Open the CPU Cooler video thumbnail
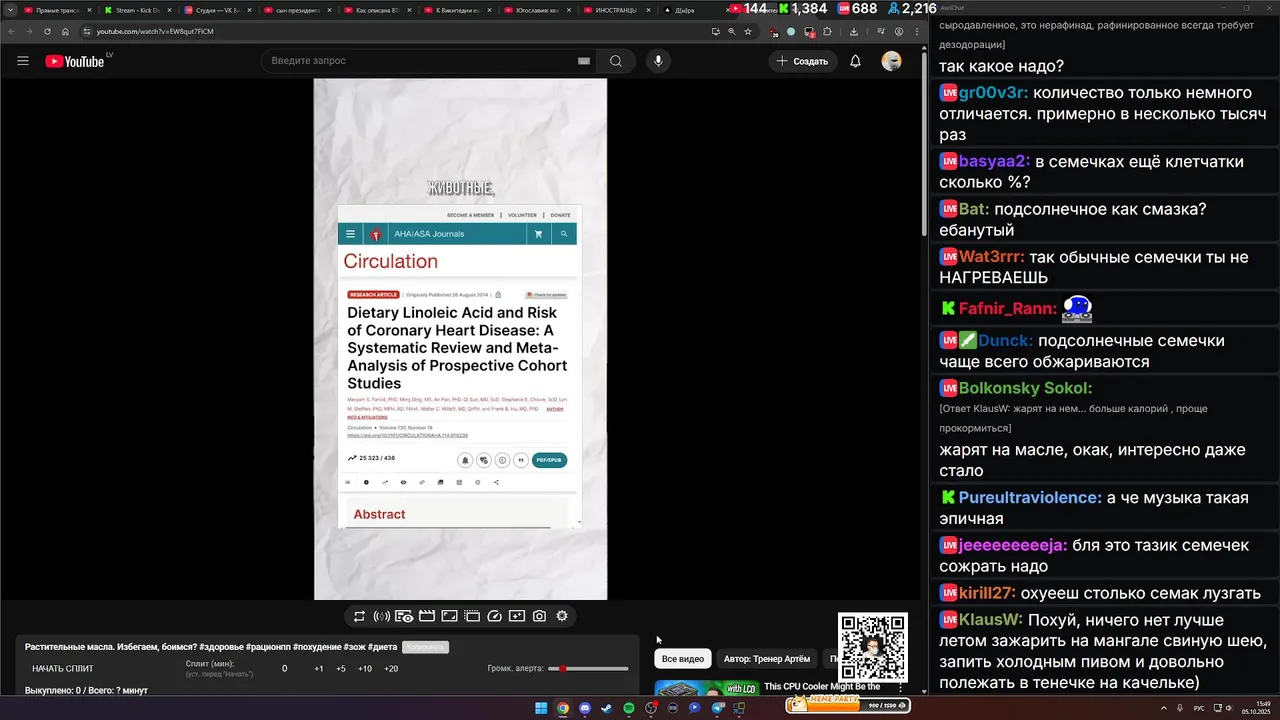 pos(706,688)
